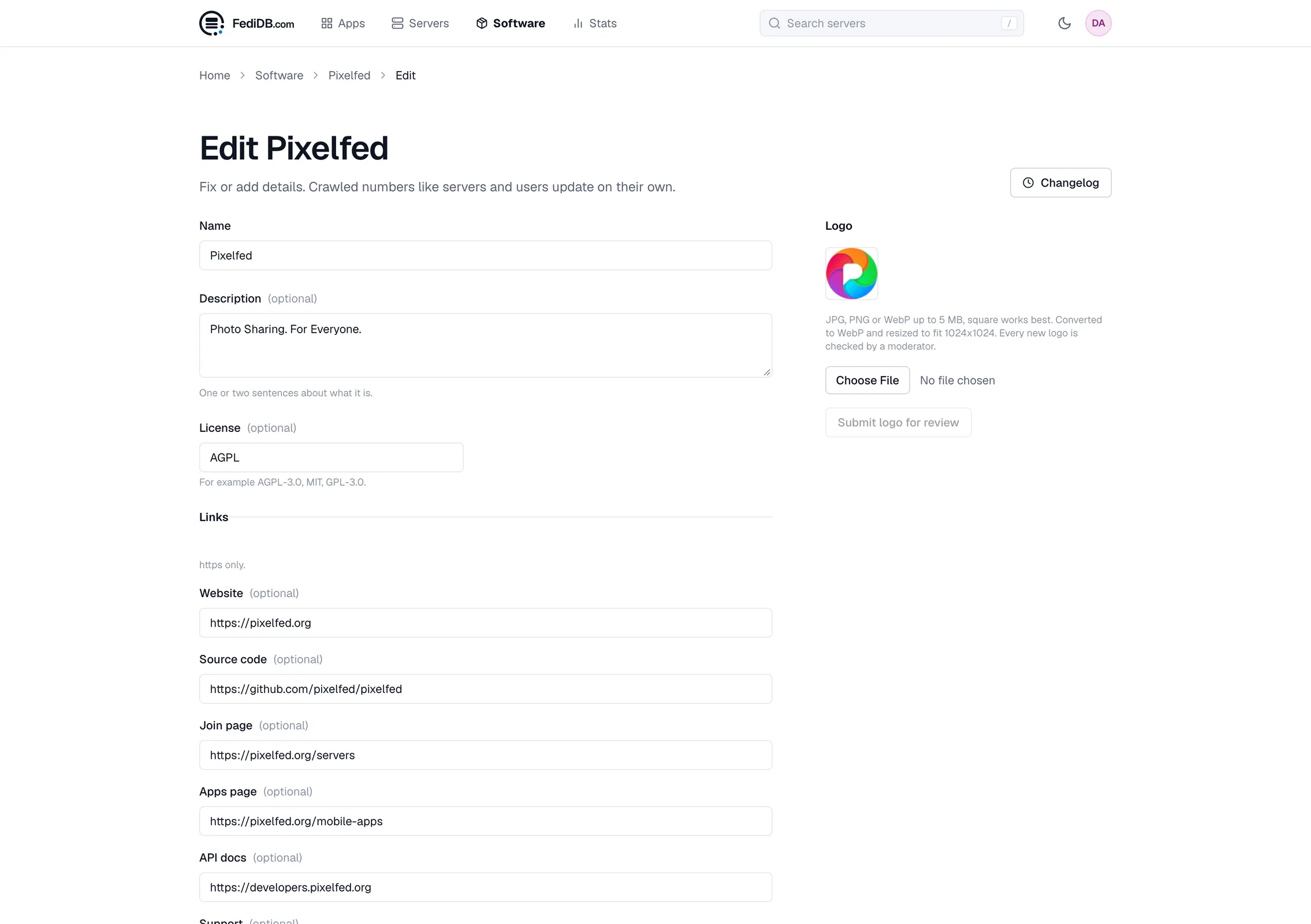Click into the Description textarea
This screenshot has width=1311, height=924.
pos(485,345)
